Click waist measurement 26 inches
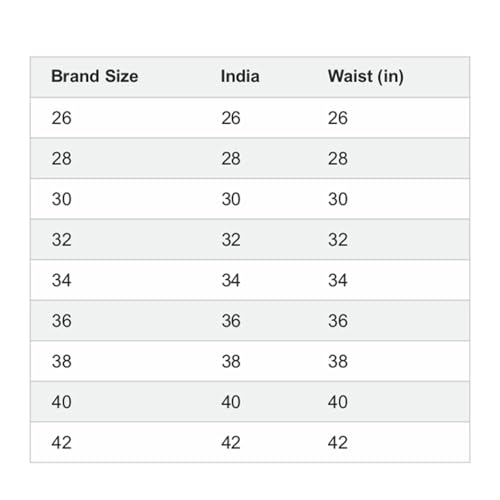This screenshot has height=500, width=500. click(x=338, y=118)
